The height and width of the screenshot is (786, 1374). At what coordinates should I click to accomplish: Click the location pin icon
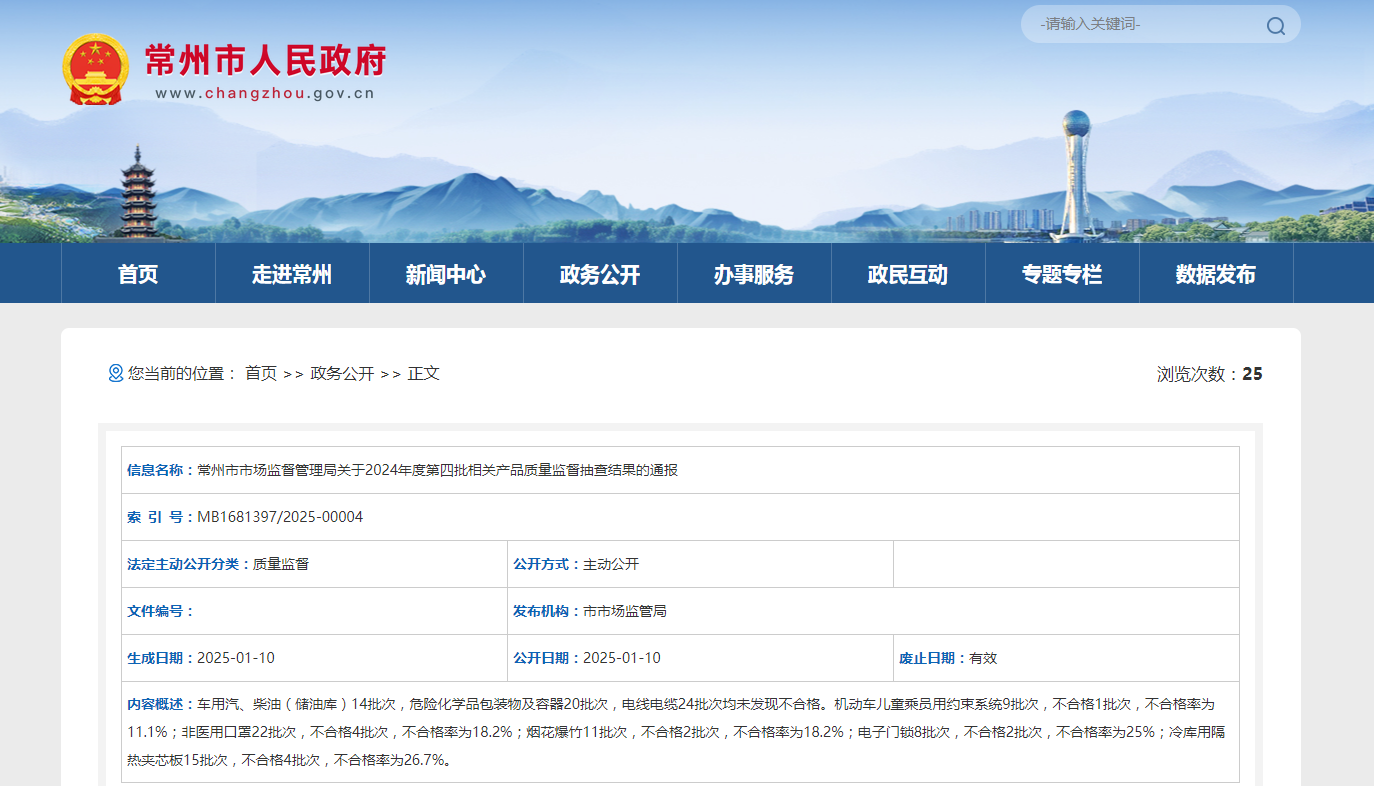click(115, 373)
